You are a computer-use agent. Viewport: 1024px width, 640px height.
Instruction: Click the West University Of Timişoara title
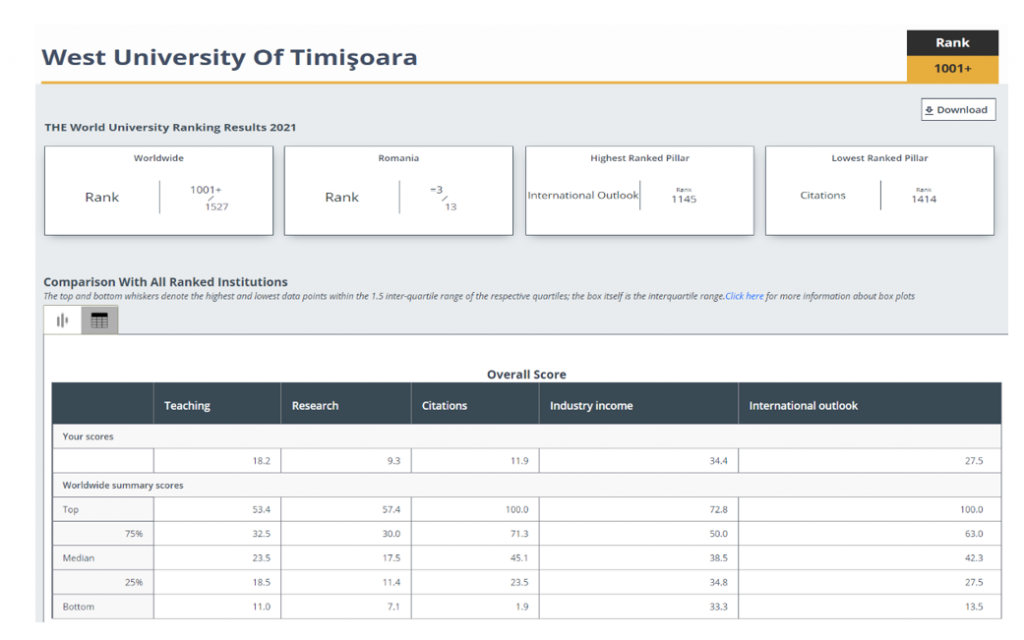[x=229, y=57]
